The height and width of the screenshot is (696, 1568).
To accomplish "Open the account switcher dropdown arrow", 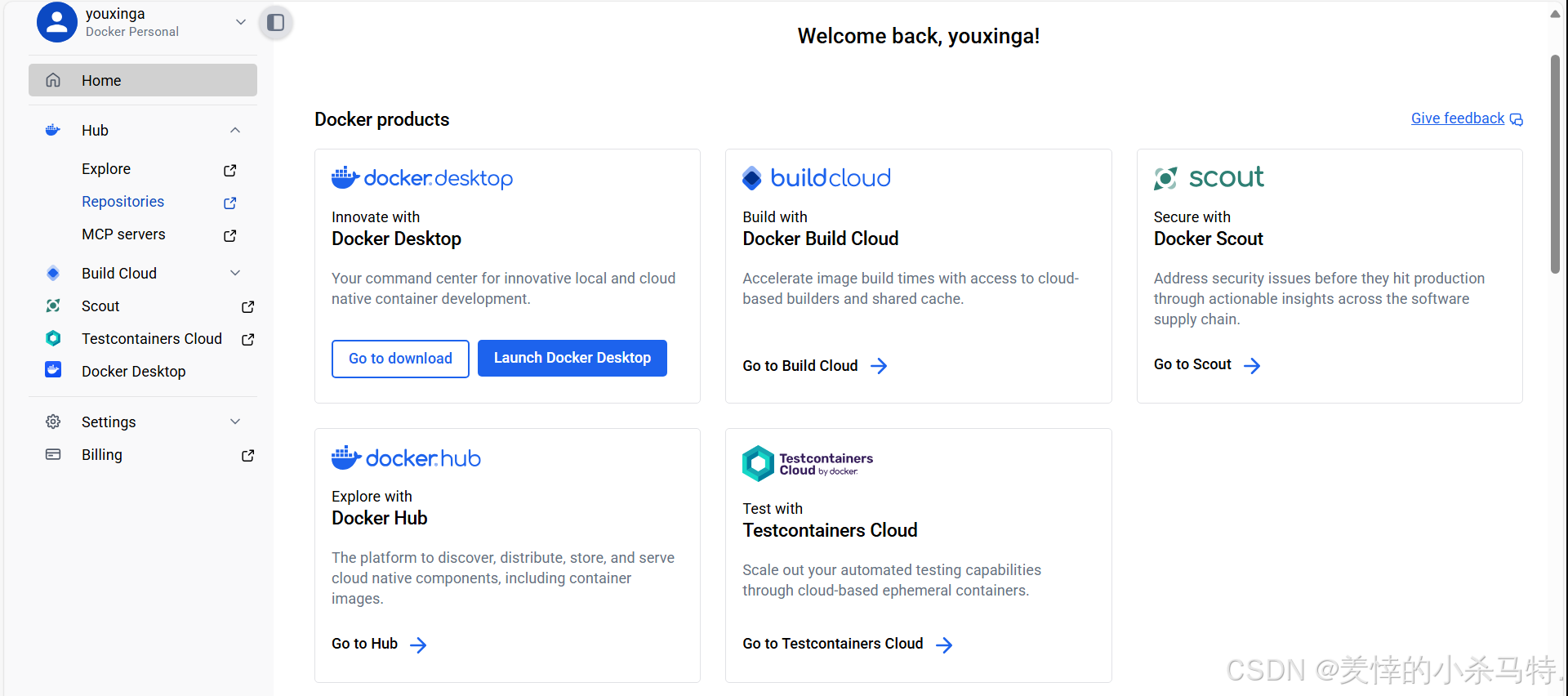I will tap(240, 22).
